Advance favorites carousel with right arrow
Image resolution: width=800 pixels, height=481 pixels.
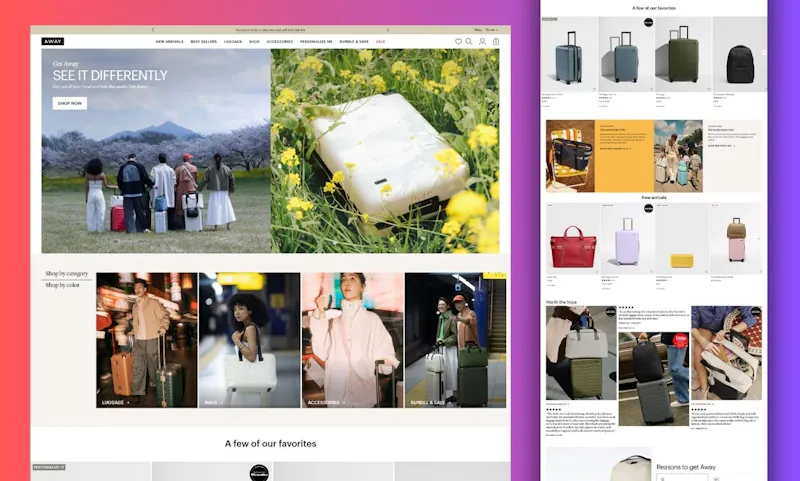pyautogui.click(x=764, y=53)
